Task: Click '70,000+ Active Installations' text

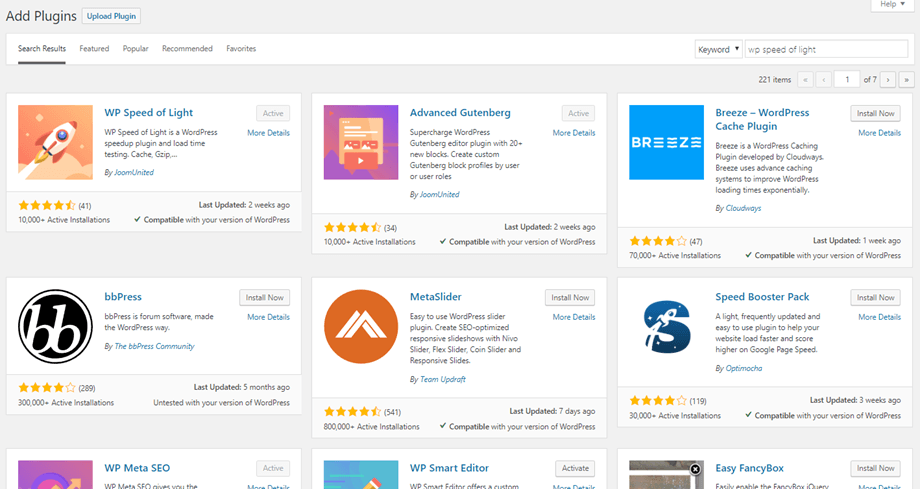Action: 675,255
